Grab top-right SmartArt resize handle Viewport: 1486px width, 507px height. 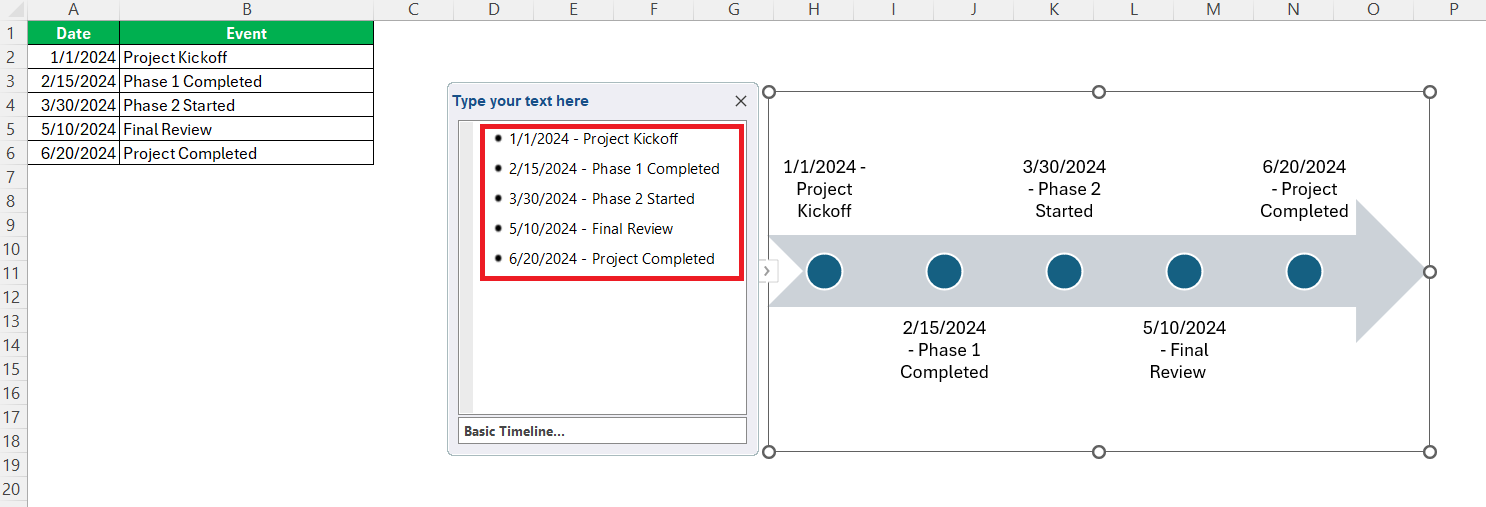[1429, 92]
